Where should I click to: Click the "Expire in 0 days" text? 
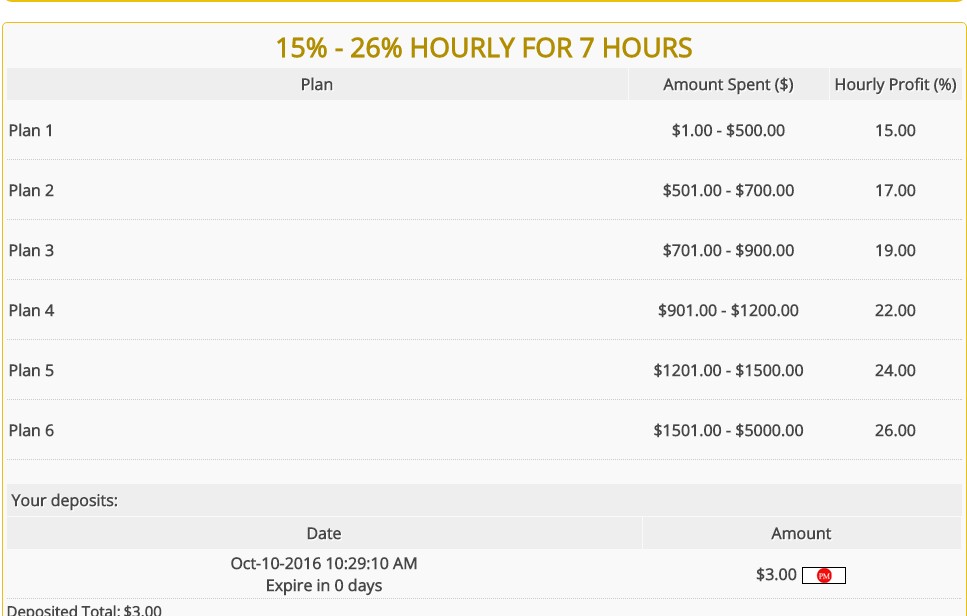(x=324, y=586)
